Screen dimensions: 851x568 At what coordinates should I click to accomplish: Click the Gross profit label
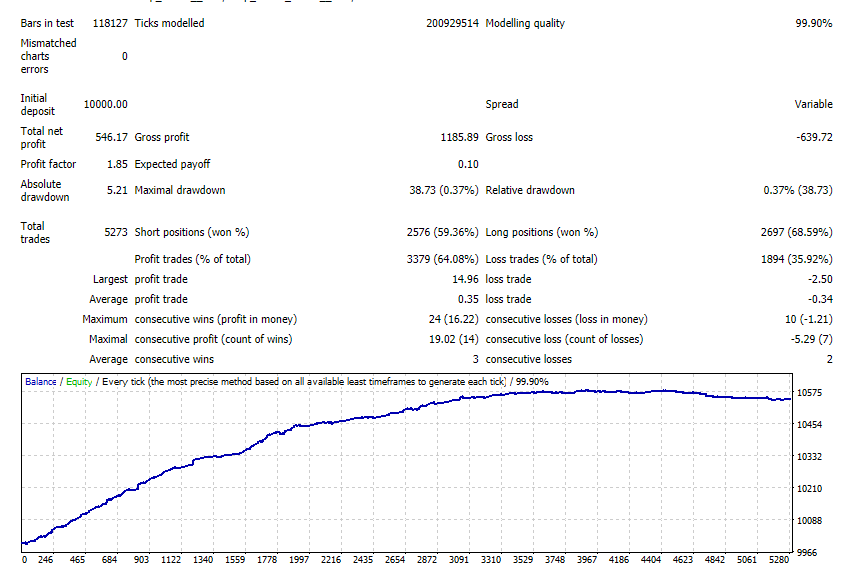[x=162, y=137]
